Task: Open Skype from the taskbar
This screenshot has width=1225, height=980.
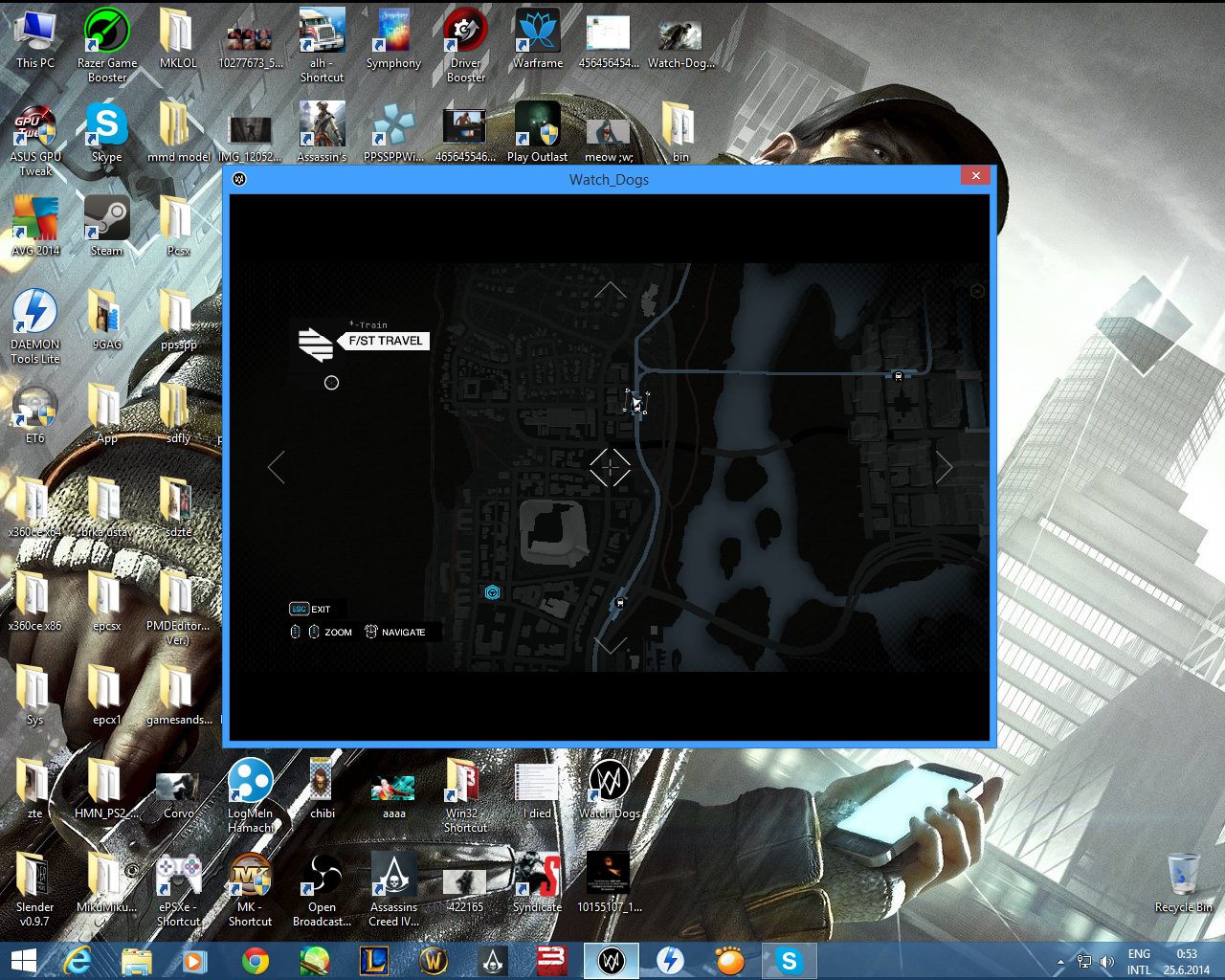Action: [790, 961]
